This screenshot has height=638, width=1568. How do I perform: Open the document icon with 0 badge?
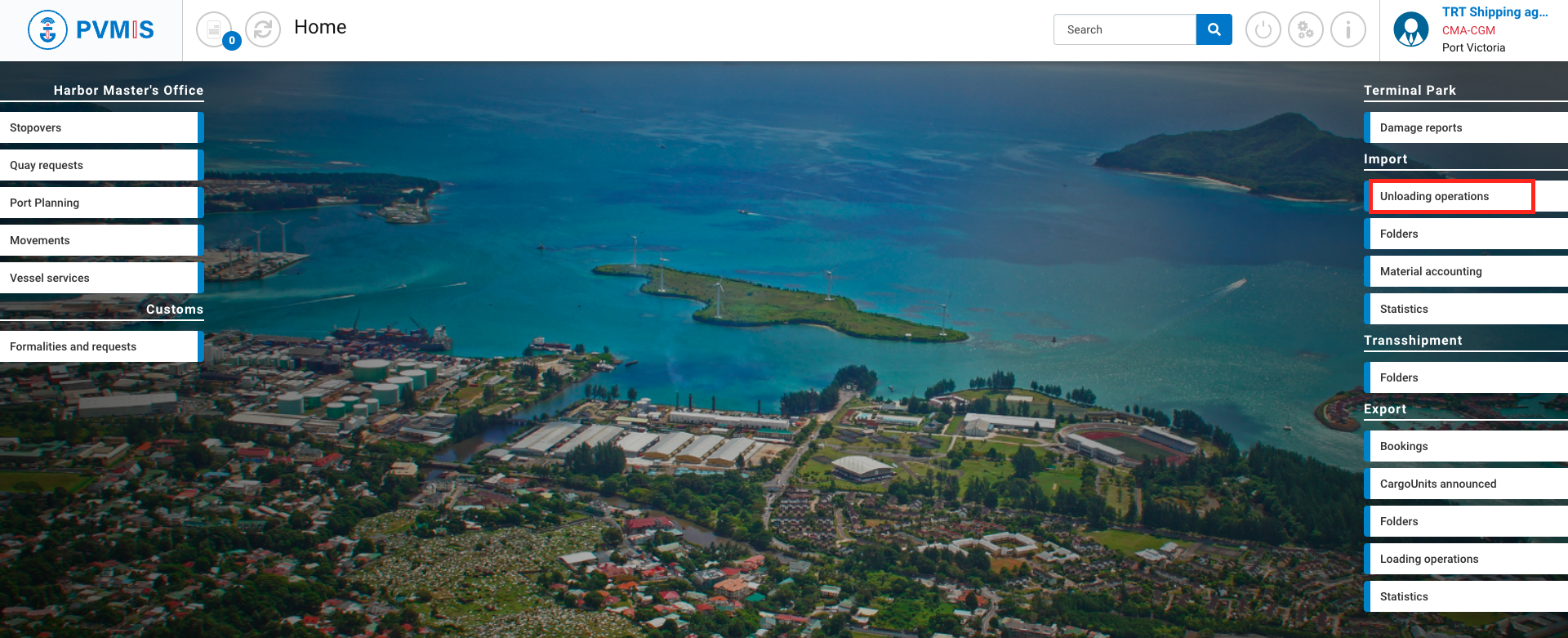coord(214,30)
